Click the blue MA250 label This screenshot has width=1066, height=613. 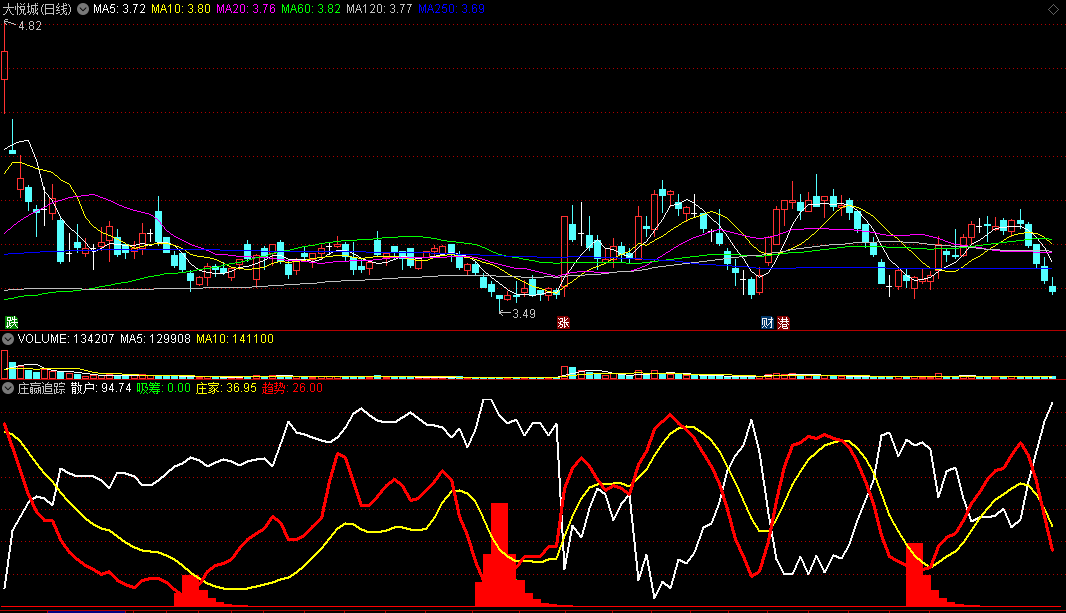tap(451, 9)
